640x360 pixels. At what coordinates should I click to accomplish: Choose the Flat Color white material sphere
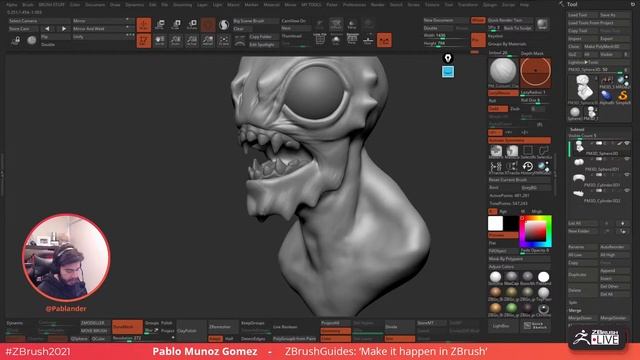(543, 277)
